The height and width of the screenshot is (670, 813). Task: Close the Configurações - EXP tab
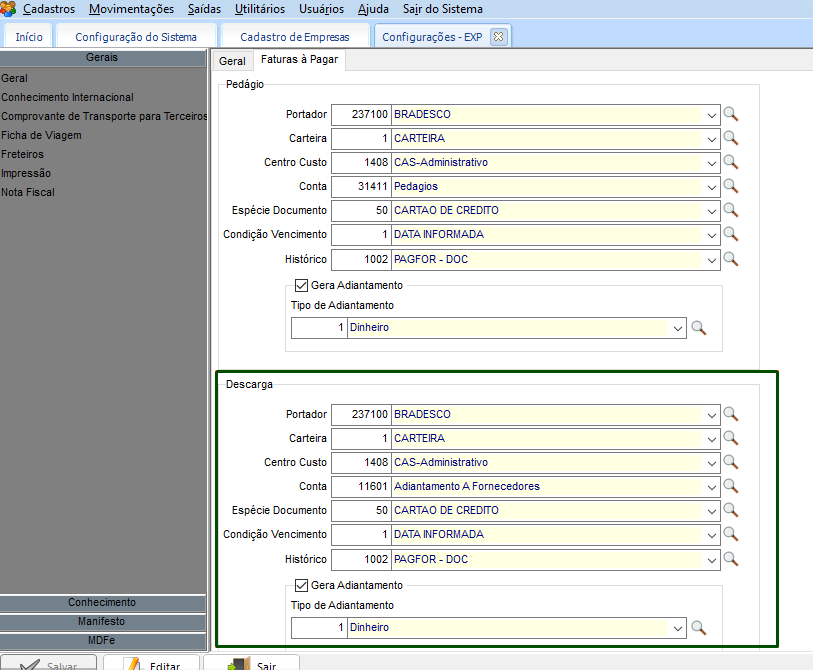coord(498,36)
